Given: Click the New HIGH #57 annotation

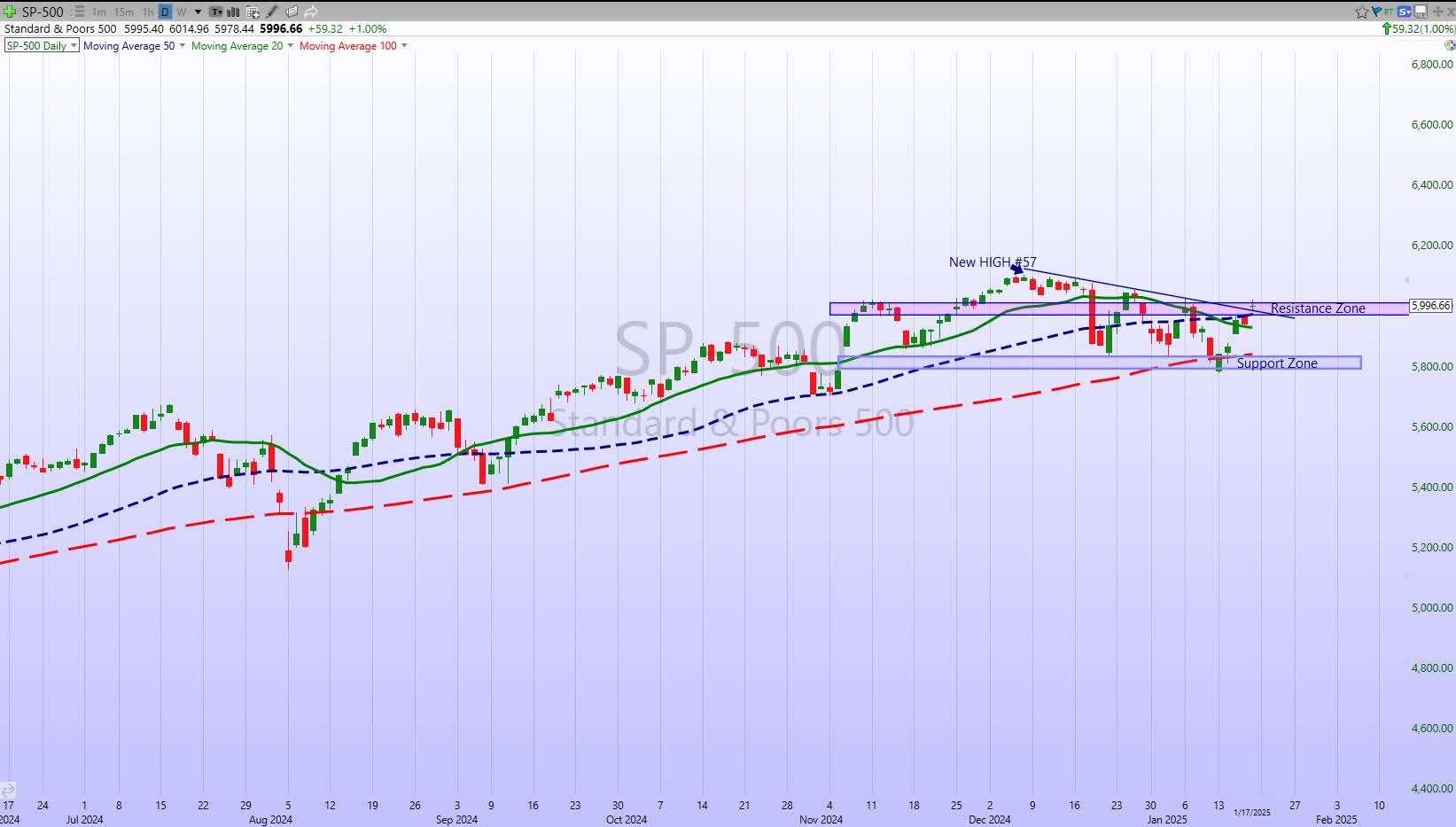Looking at the screenshot, I should 993,262.
